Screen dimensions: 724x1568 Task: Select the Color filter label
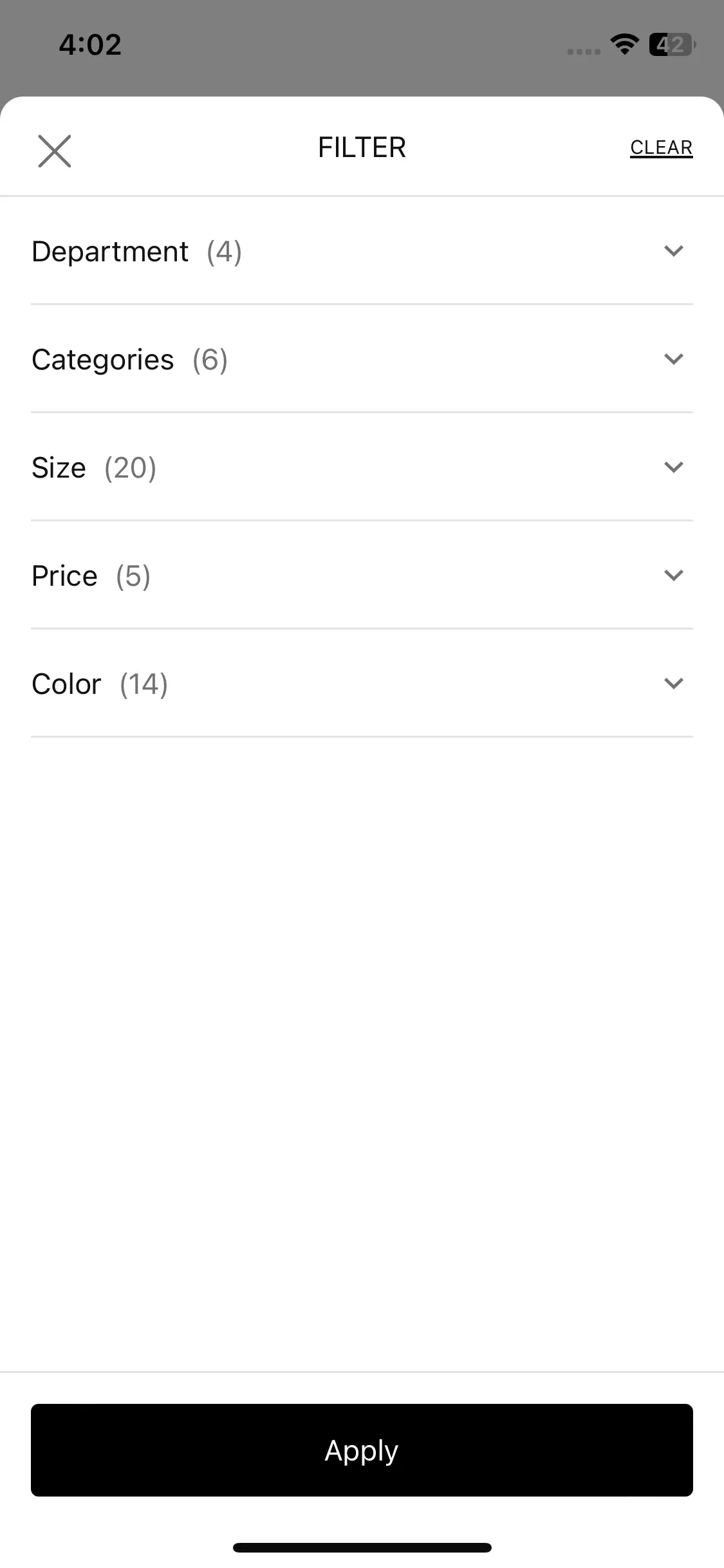67,684
